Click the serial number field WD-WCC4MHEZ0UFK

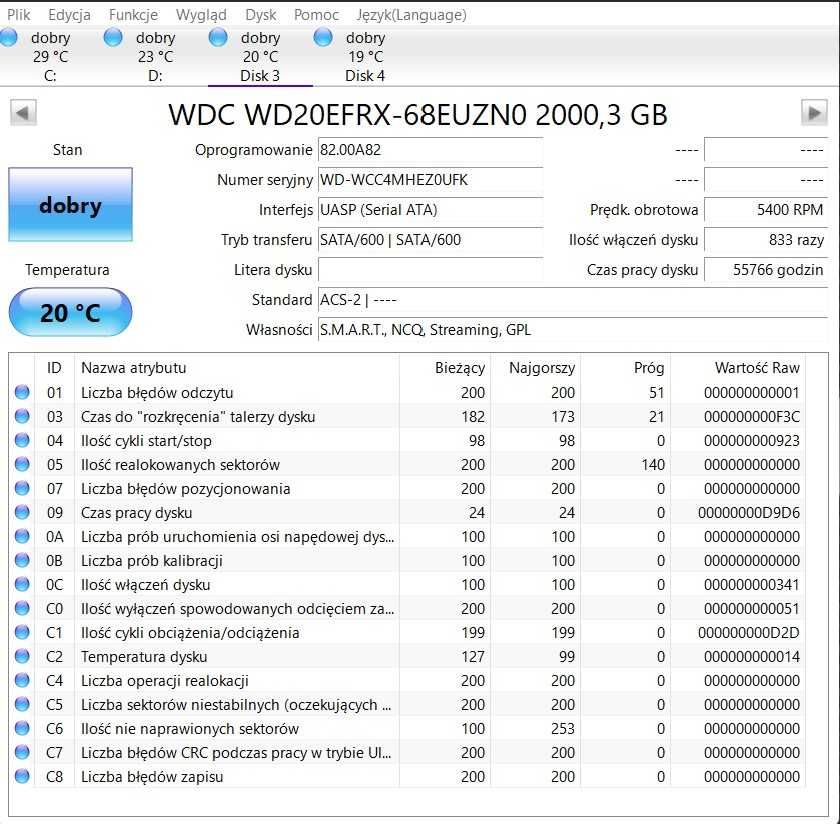tap(430, 180)
